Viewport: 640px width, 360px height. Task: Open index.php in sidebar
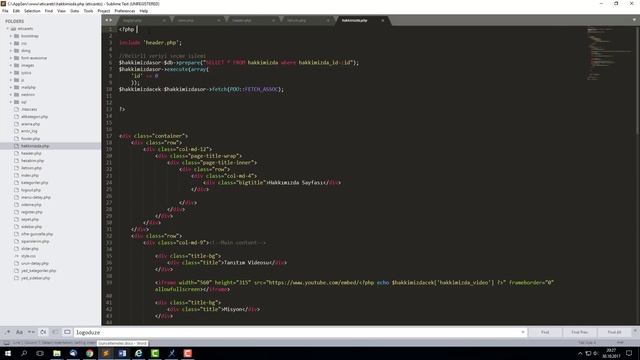tap(30, 175)
